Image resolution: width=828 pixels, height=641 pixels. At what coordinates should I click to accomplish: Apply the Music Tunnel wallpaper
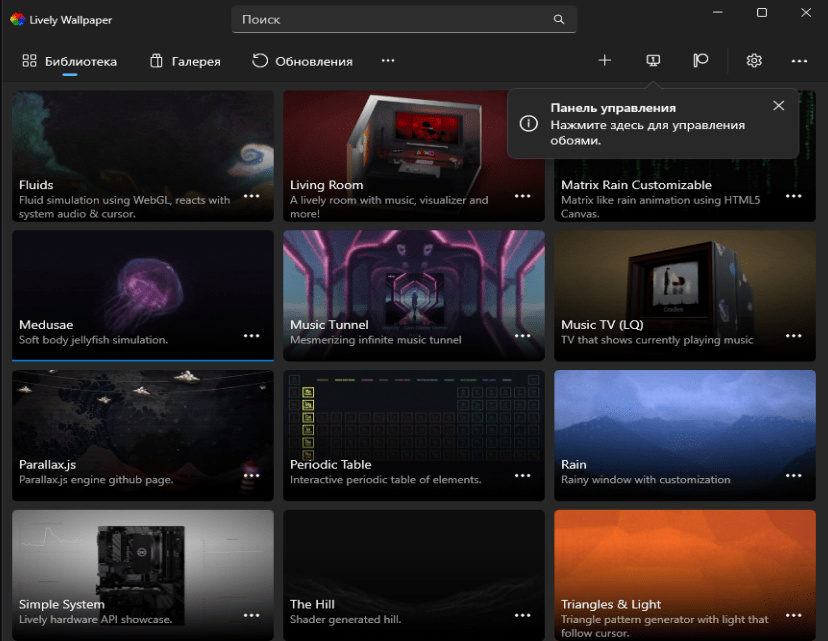(x=413, y=296)
